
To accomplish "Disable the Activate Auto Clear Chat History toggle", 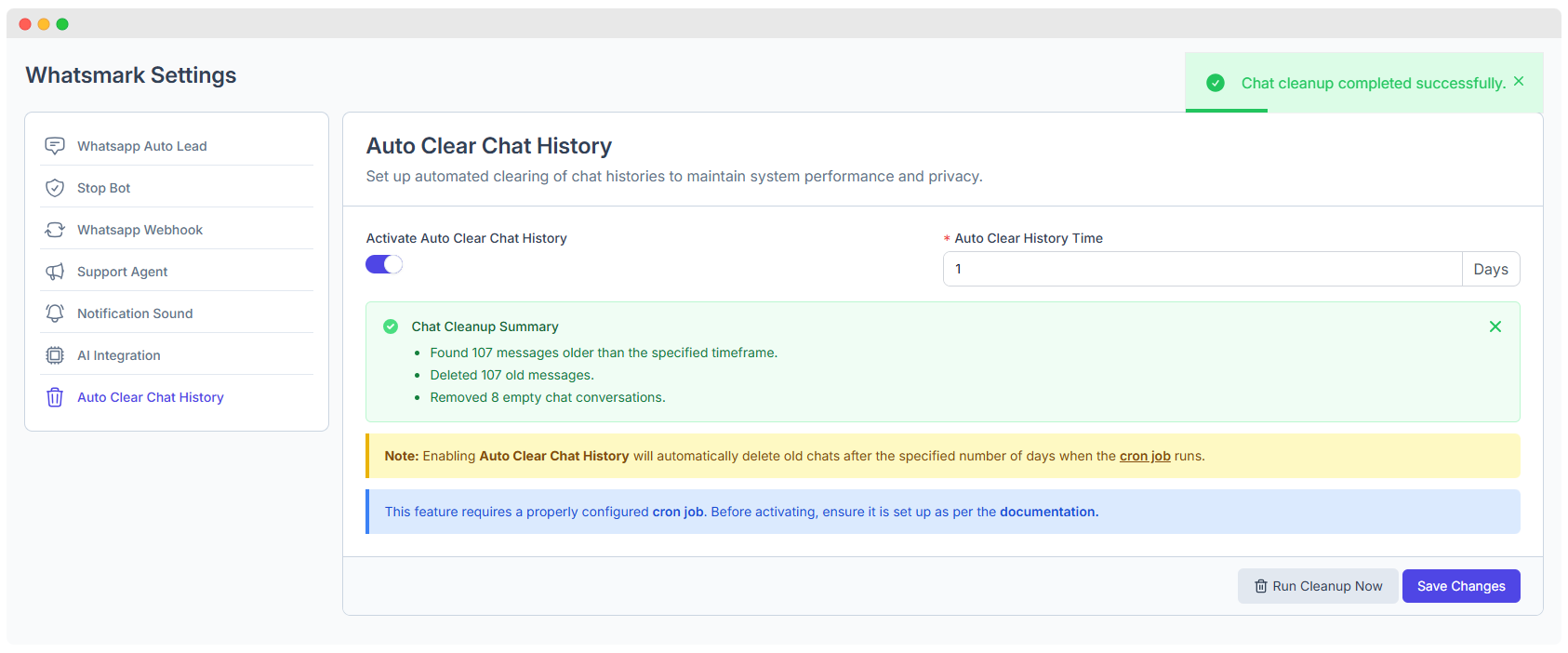I will [x=384, y=264].
